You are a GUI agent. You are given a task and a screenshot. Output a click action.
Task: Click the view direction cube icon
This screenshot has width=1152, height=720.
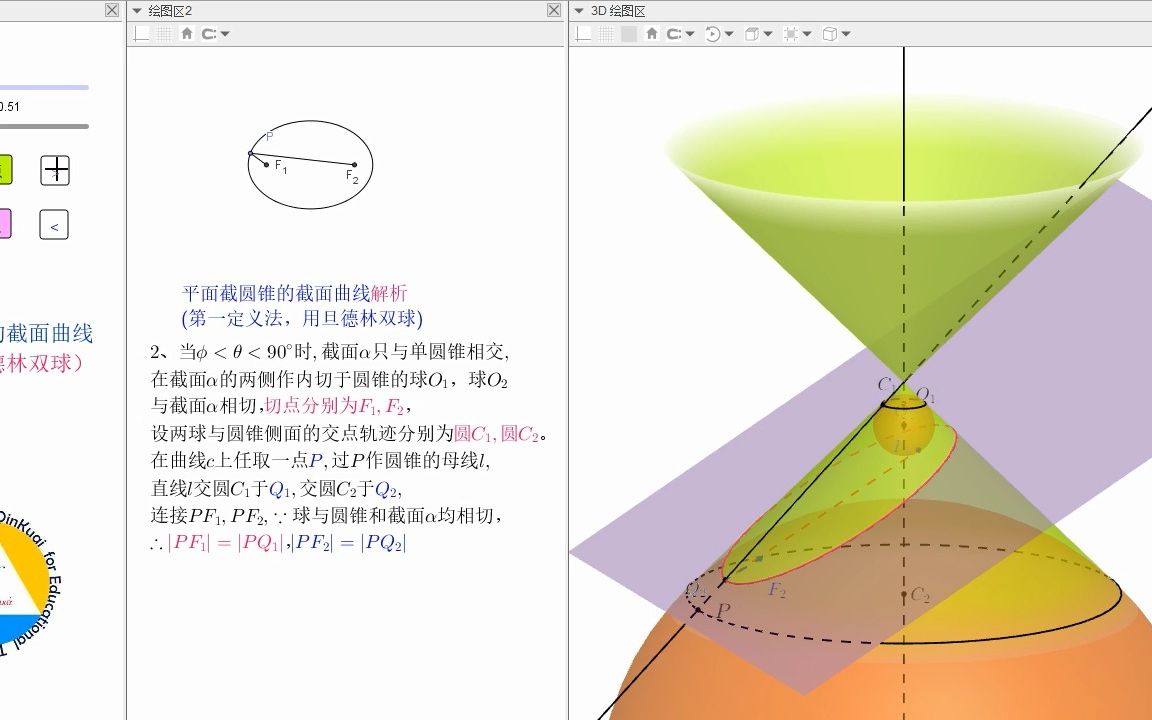(x=752, y=34)
